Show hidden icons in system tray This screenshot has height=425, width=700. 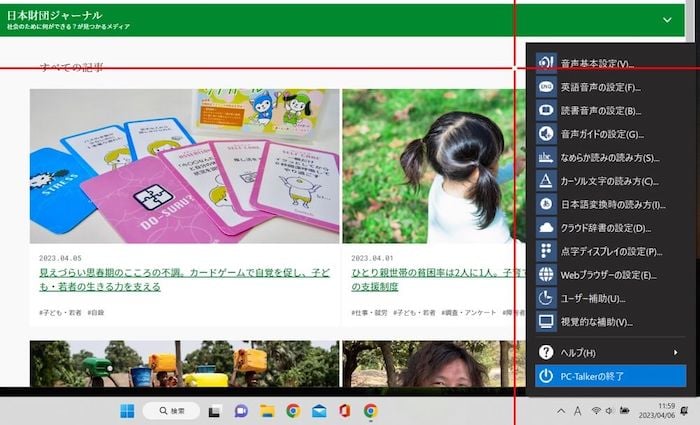561,411
